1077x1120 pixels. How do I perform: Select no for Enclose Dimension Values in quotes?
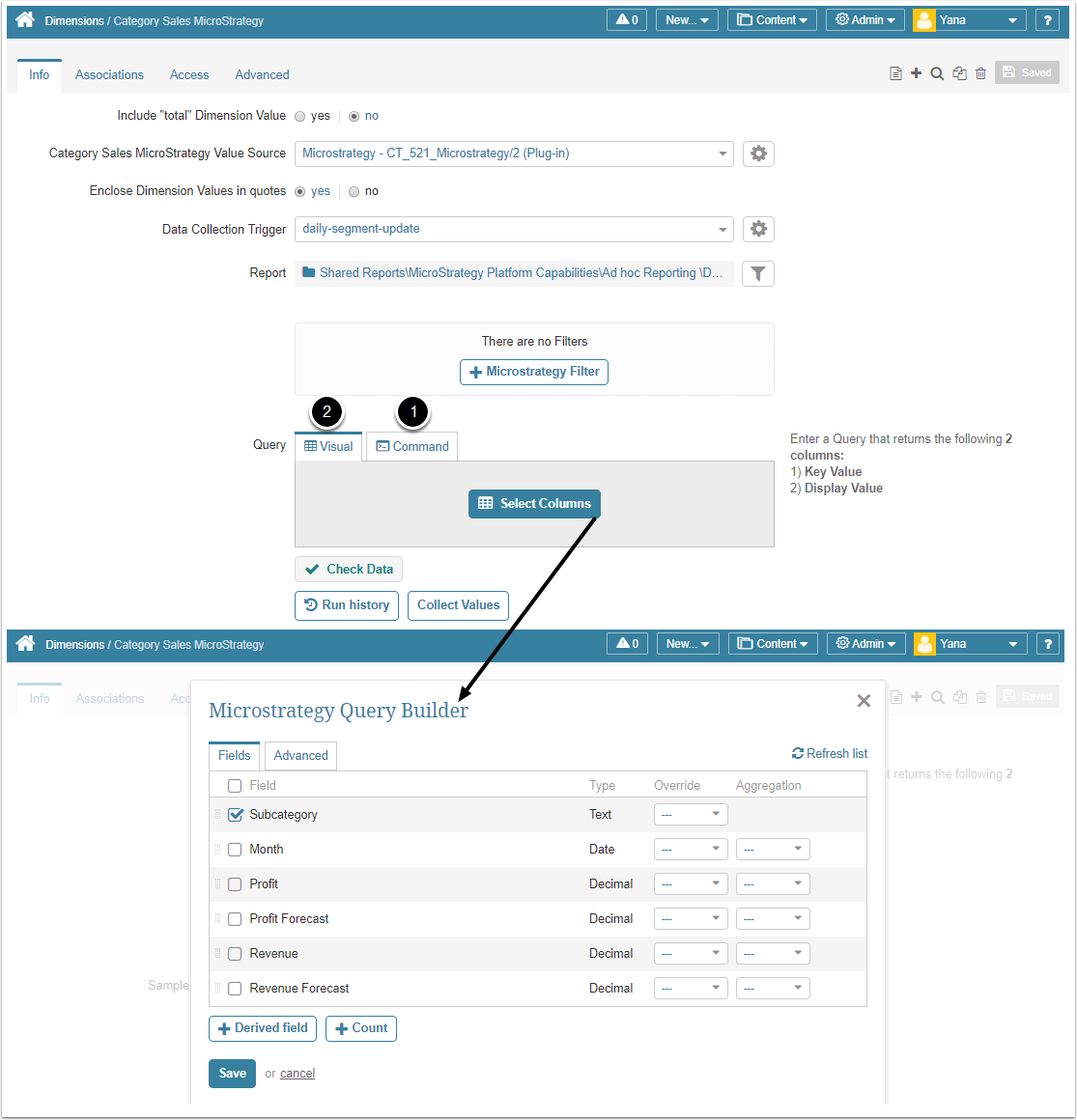tap(354, 191)
